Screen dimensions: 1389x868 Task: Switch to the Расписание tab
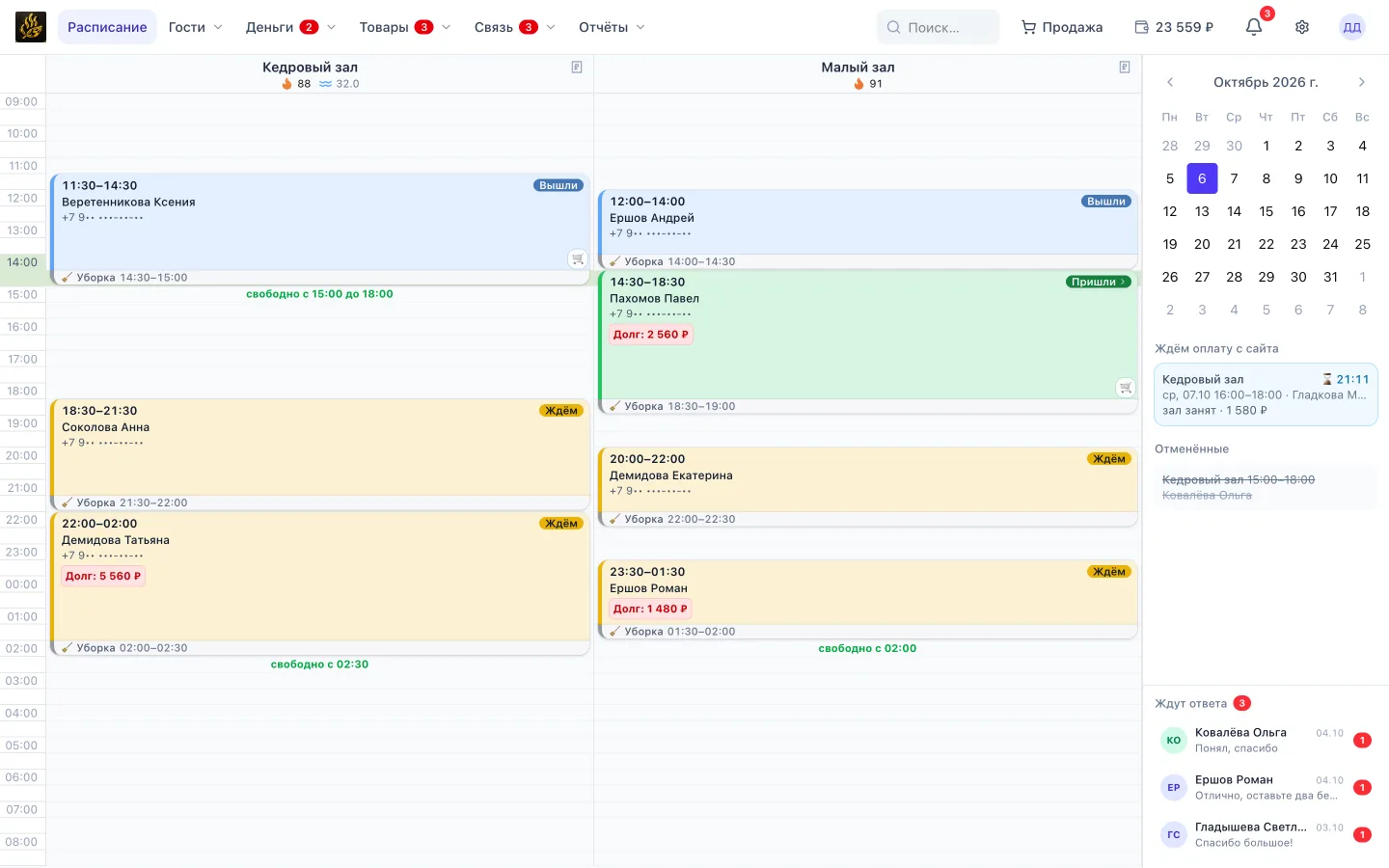[107, 27]
